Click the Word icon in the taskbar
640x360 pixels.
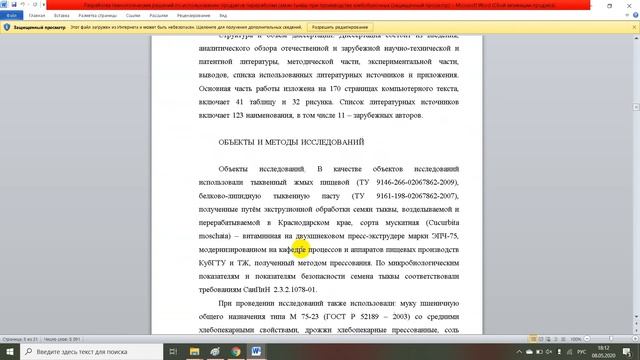click(x=256, y=351)
